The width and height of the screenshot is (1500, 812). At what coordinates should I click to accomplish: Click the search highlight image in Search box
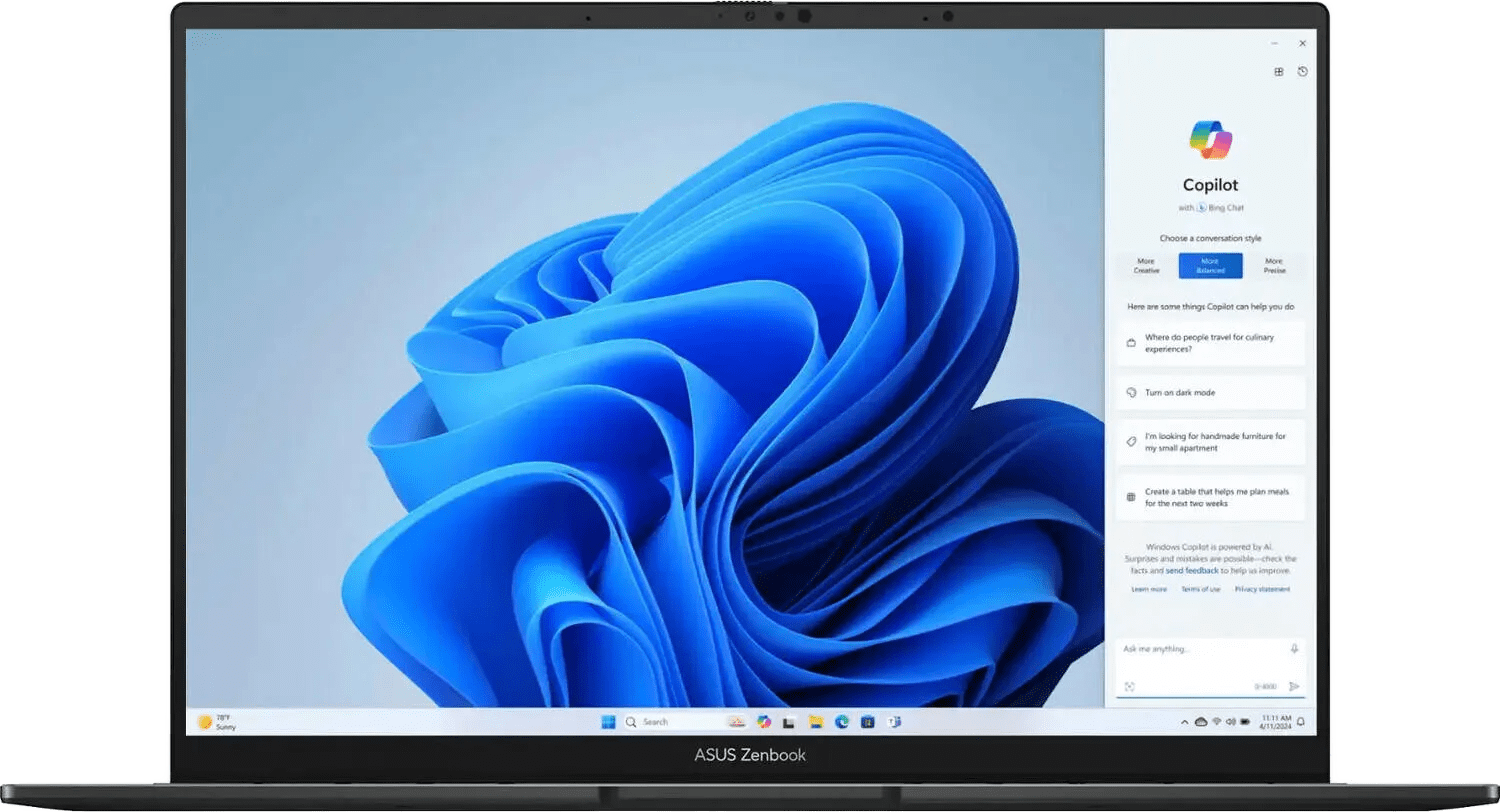(736, 722)
